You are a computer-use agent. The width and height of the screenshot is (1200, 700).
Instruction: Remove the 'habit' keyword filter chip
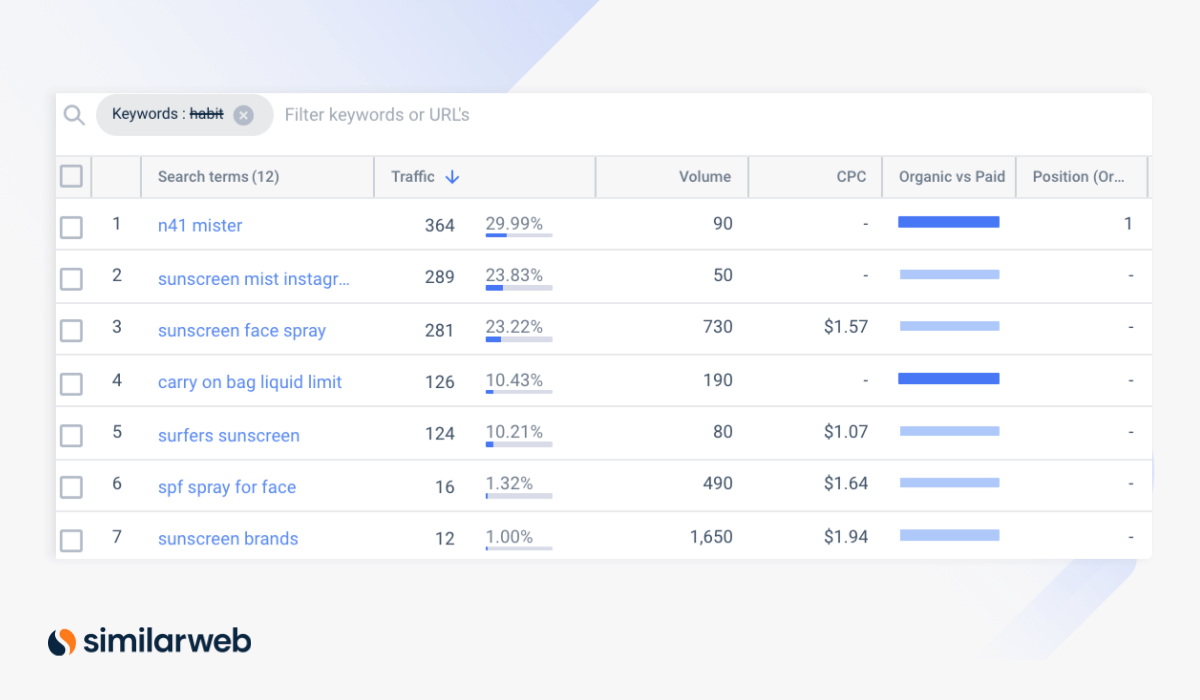pos(243,115)
